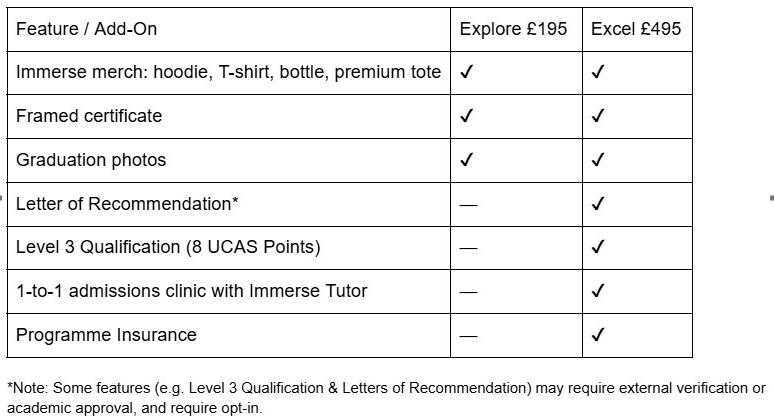Select the Explore dash for 1-to-1 admissions clinic
This screenshot has height=420, width=774.
pos(468,292)
